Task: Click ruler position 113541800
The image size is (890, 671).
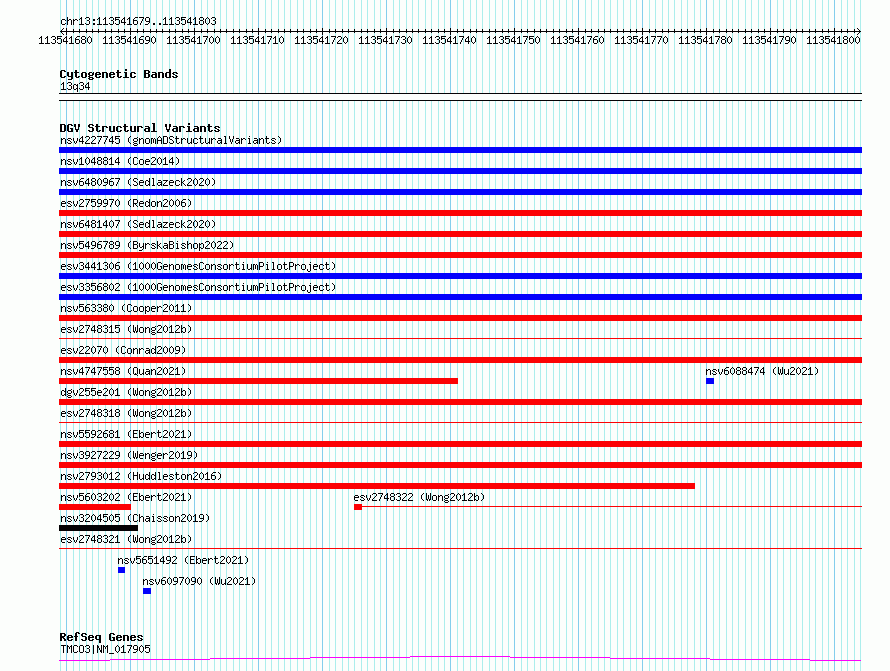Action: [833, 40]
